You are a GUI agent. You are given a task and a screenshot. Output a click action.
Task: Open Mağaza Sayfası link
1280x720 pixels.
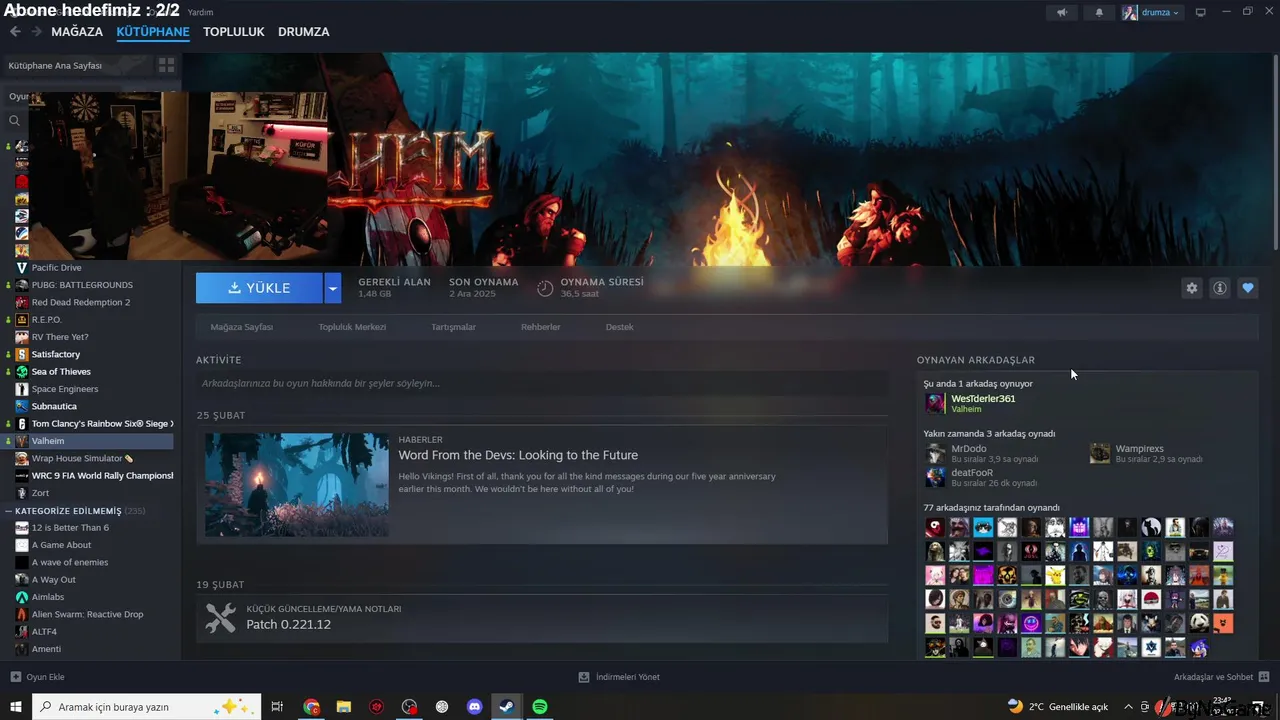click(x=241, y=327)
